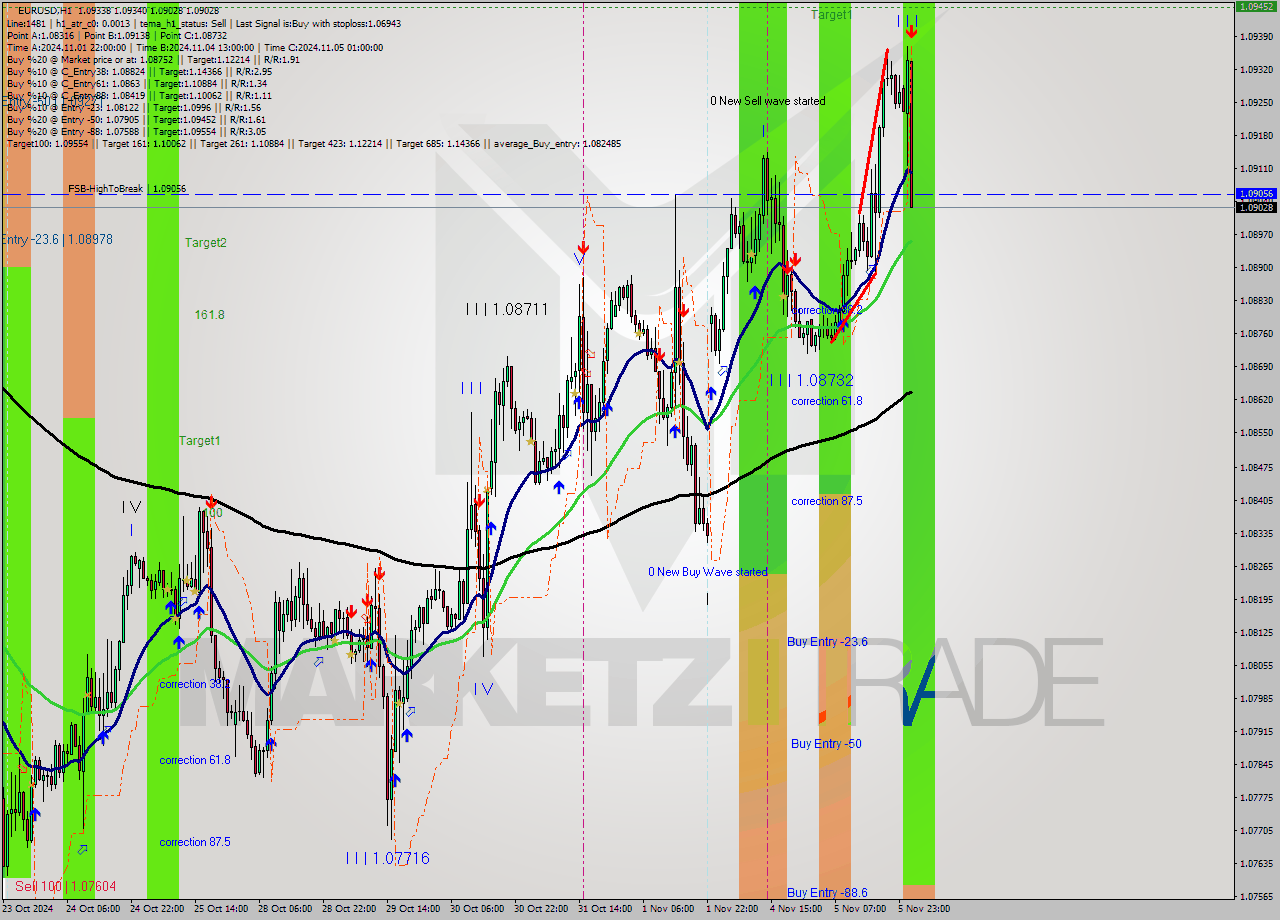This screenshot has width=1280, height=920.
Task: Click the 'Buy Entry -50' label
Action: (x=826, y=743)
